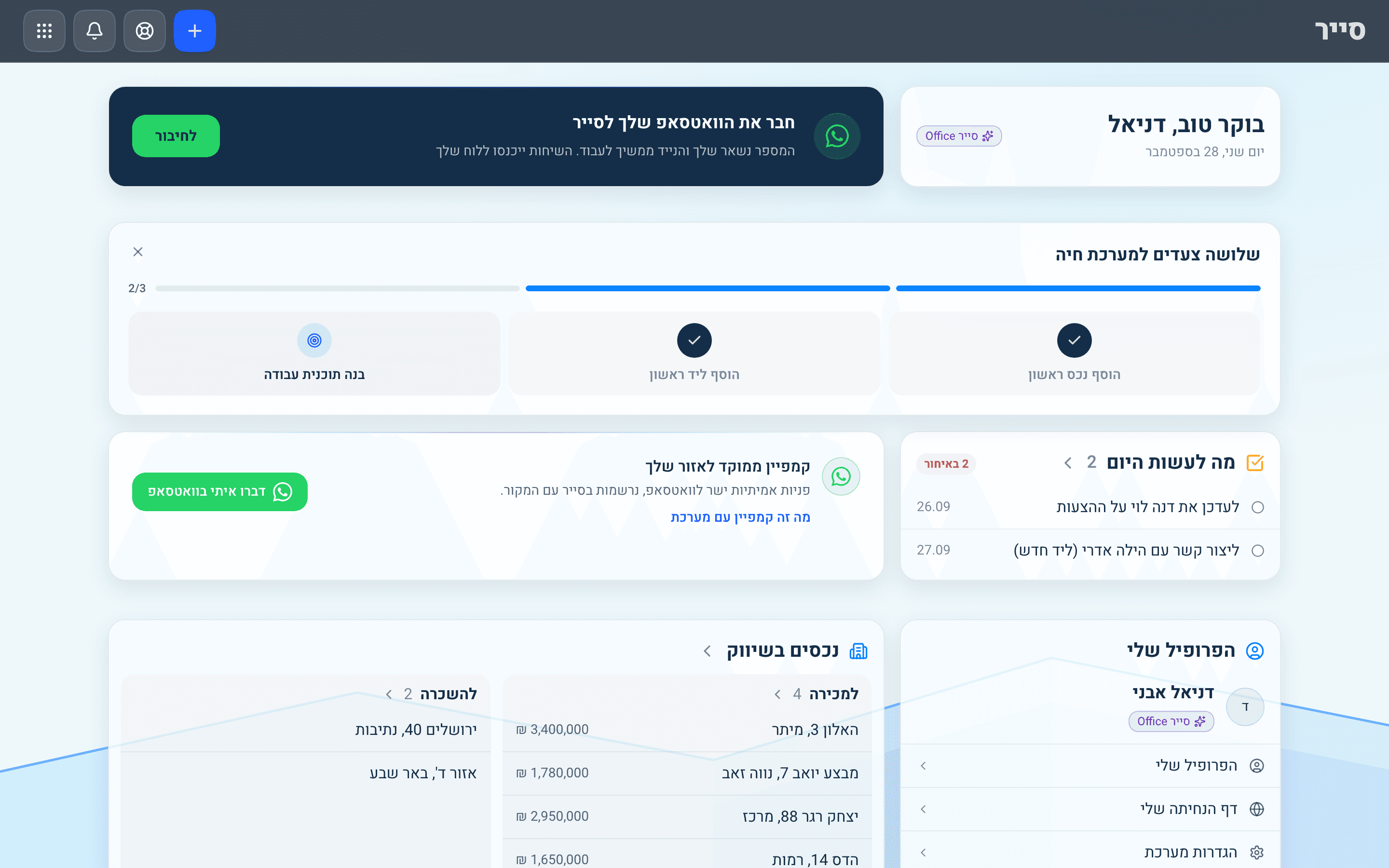Screen dimensions: 1389x868
Task: Open listing האלון 3, מיתר
Action: pos(687,730)
